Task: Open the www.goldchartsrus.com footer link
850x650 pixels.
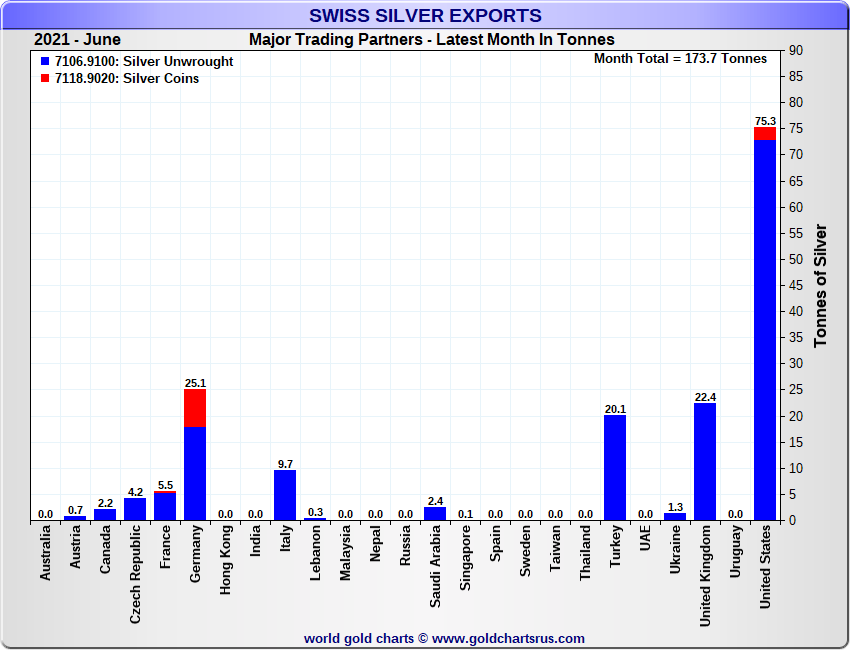Action: [508, 638]
